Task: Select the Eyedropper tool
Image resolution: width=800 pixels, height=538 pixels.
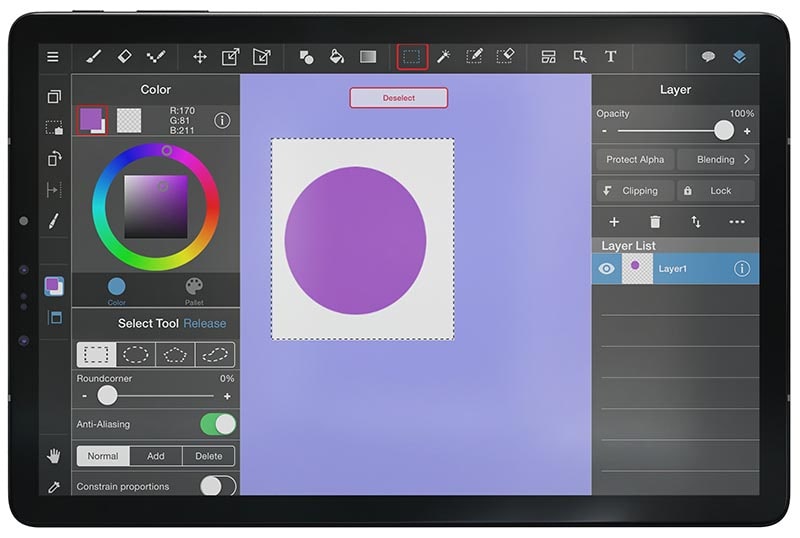Action: point(54,487)
